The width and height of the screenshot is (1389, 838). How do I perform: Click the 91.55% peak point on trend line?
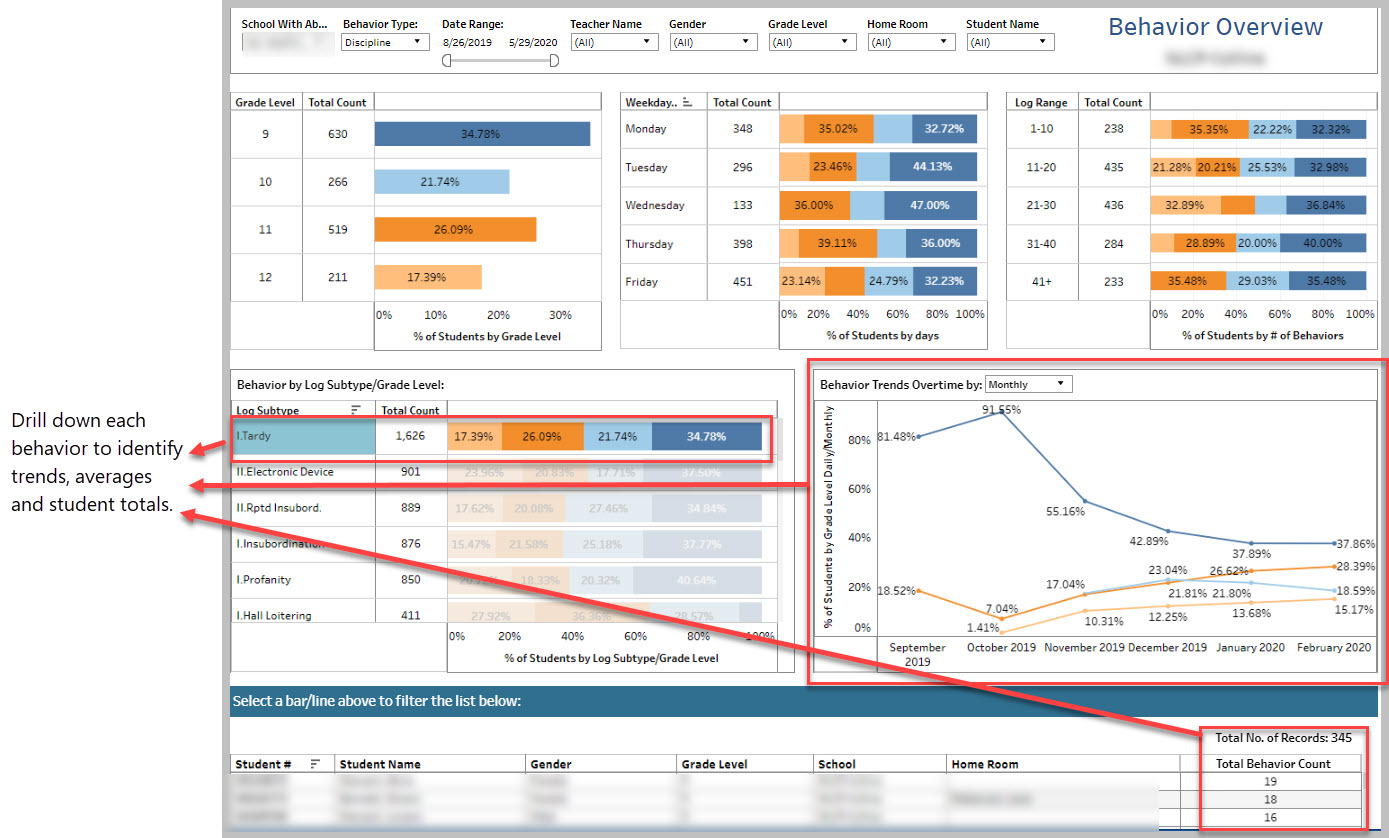point(1001,414)
